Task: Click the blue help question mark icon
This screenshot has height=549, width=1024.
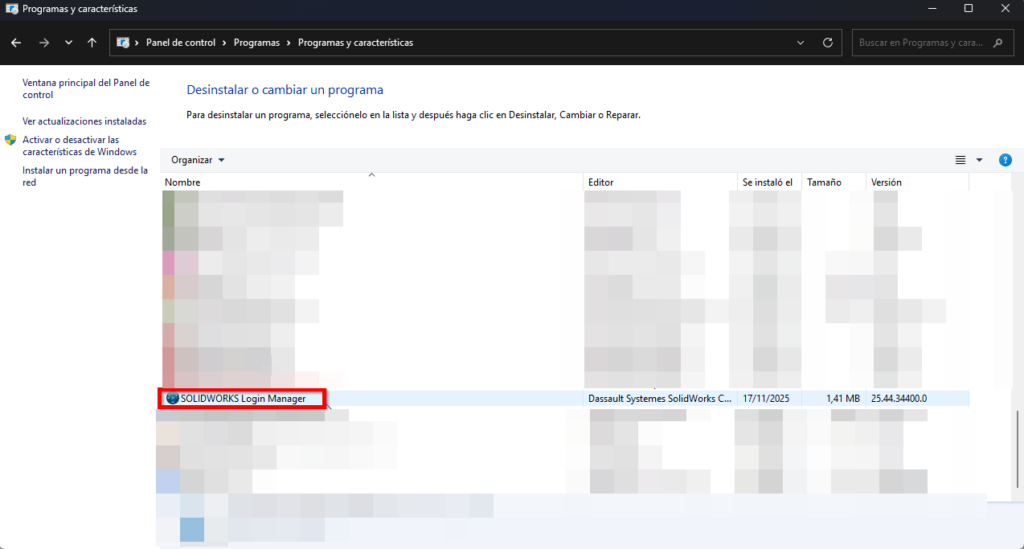Action: (1005, 160)
